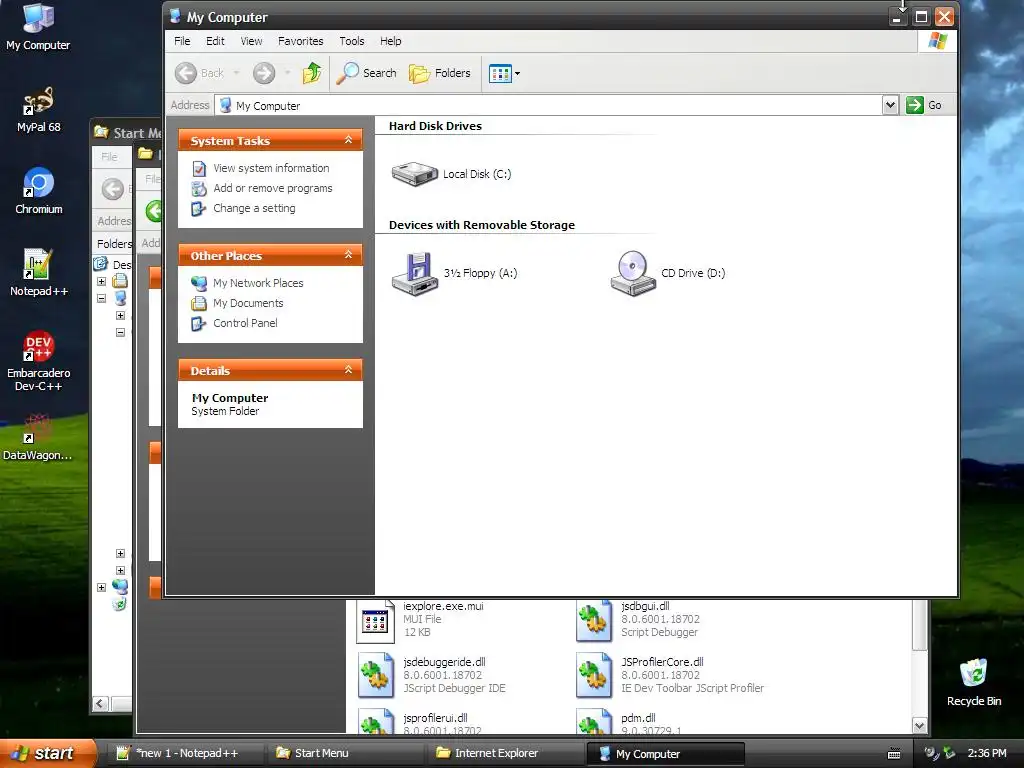Image resolution: width=1024 pixels, height=768 pixels.
Task: Click the on-screen keyboard tray icon
Action: 894,754
